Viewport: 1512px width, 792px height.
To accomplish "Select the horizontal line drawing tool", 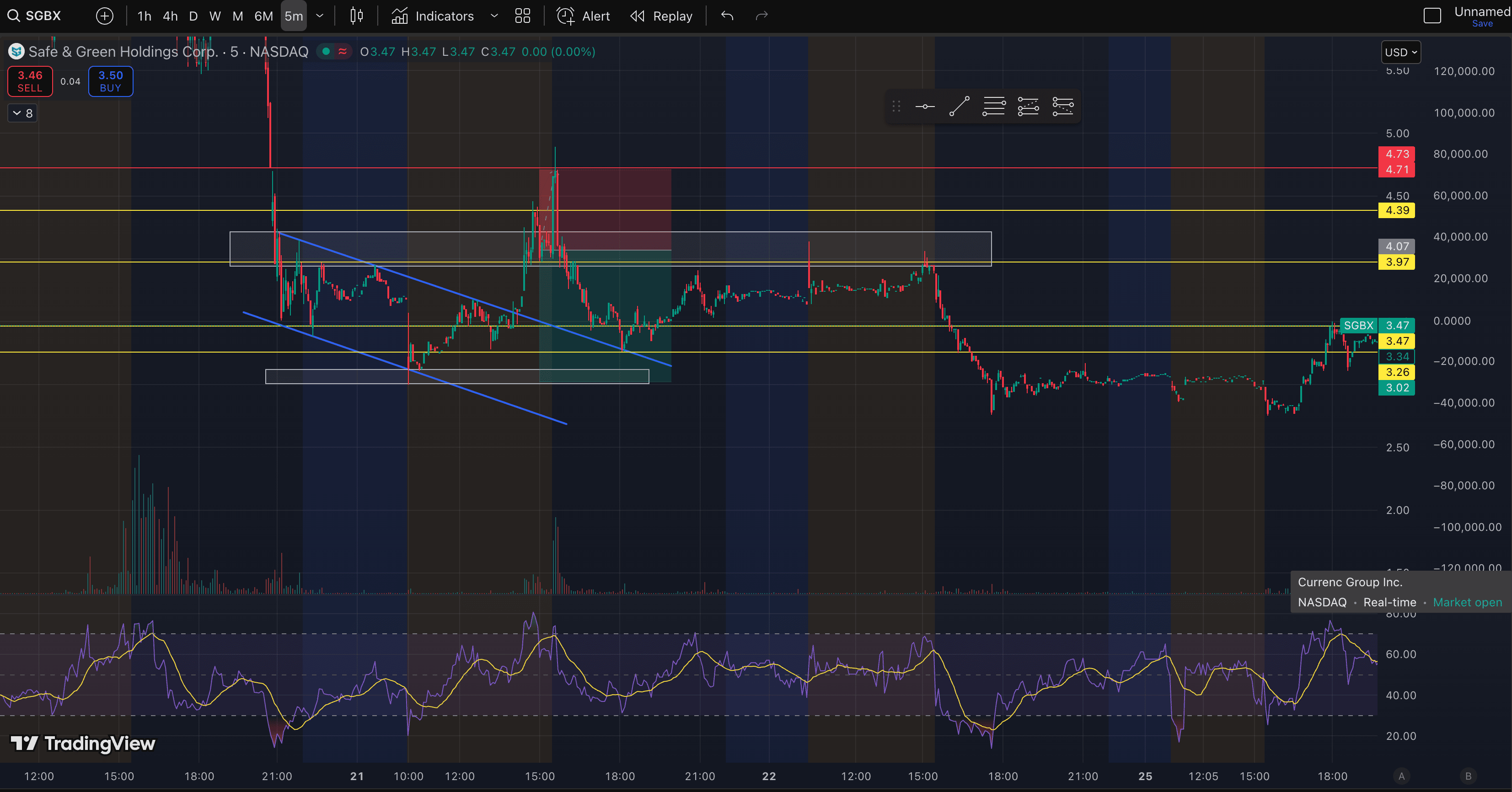I will [x=924, y=107].
